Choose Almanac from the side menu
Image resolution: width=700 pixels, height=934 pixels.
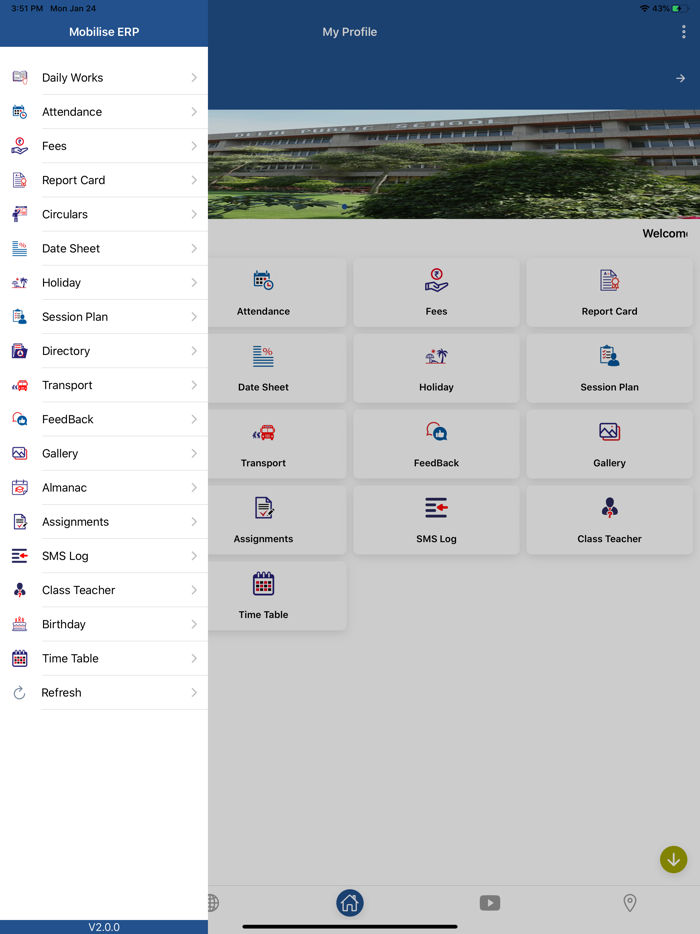(x=104, y=487)
